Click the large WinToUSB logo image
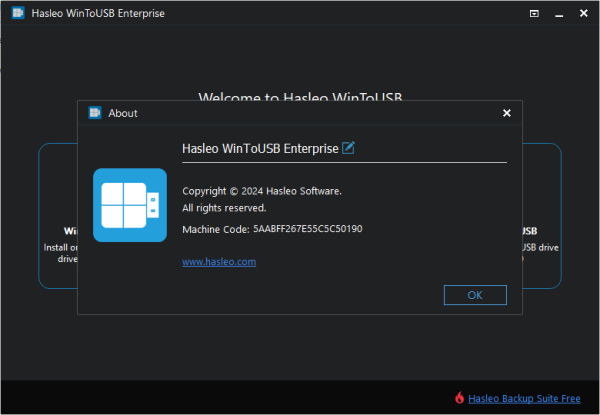Image resolution: width=600 pixels, height=415 pixels. pos(130,205)
